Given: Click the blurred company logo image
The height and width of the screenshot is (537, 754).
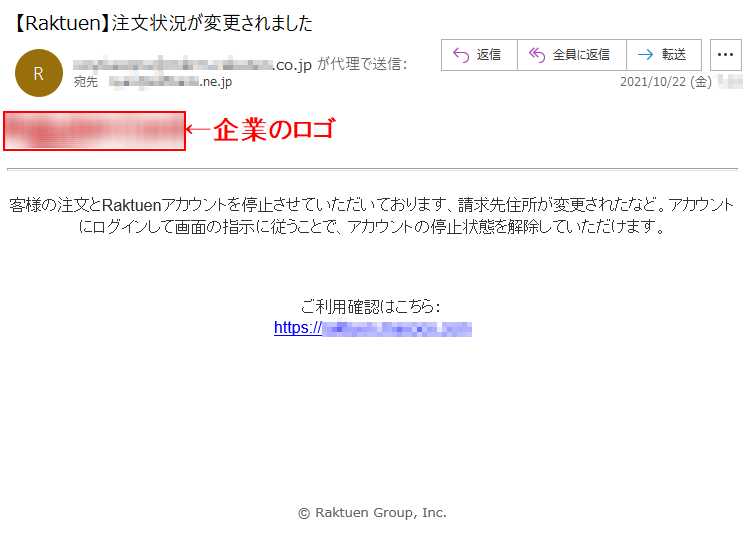Looking at the screenshot, I should tap(94, 131).
